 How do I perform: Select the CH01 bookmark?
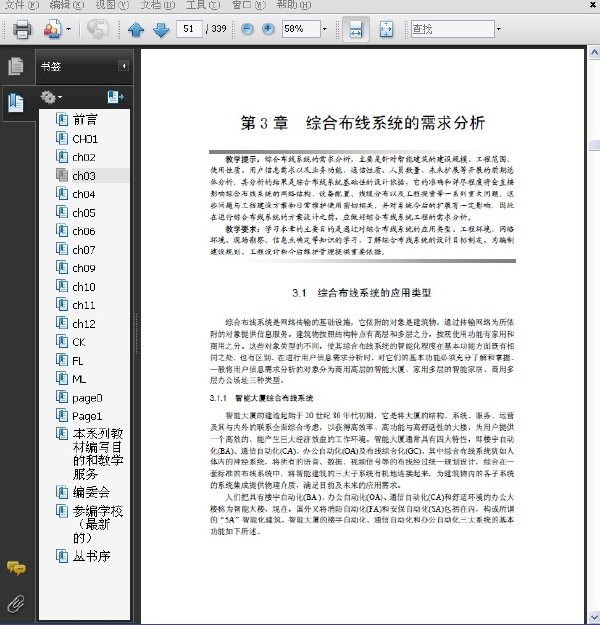tap(85, 139)
